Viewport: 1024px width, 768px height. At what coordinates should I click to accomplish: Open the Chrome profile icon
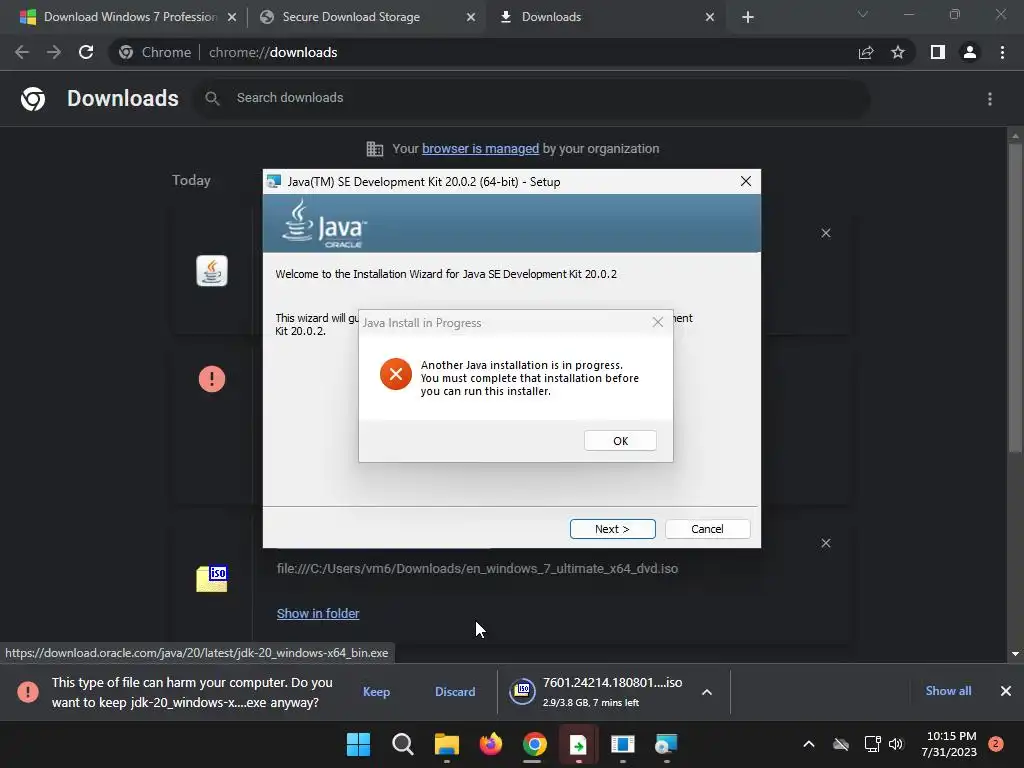(970, 52)
